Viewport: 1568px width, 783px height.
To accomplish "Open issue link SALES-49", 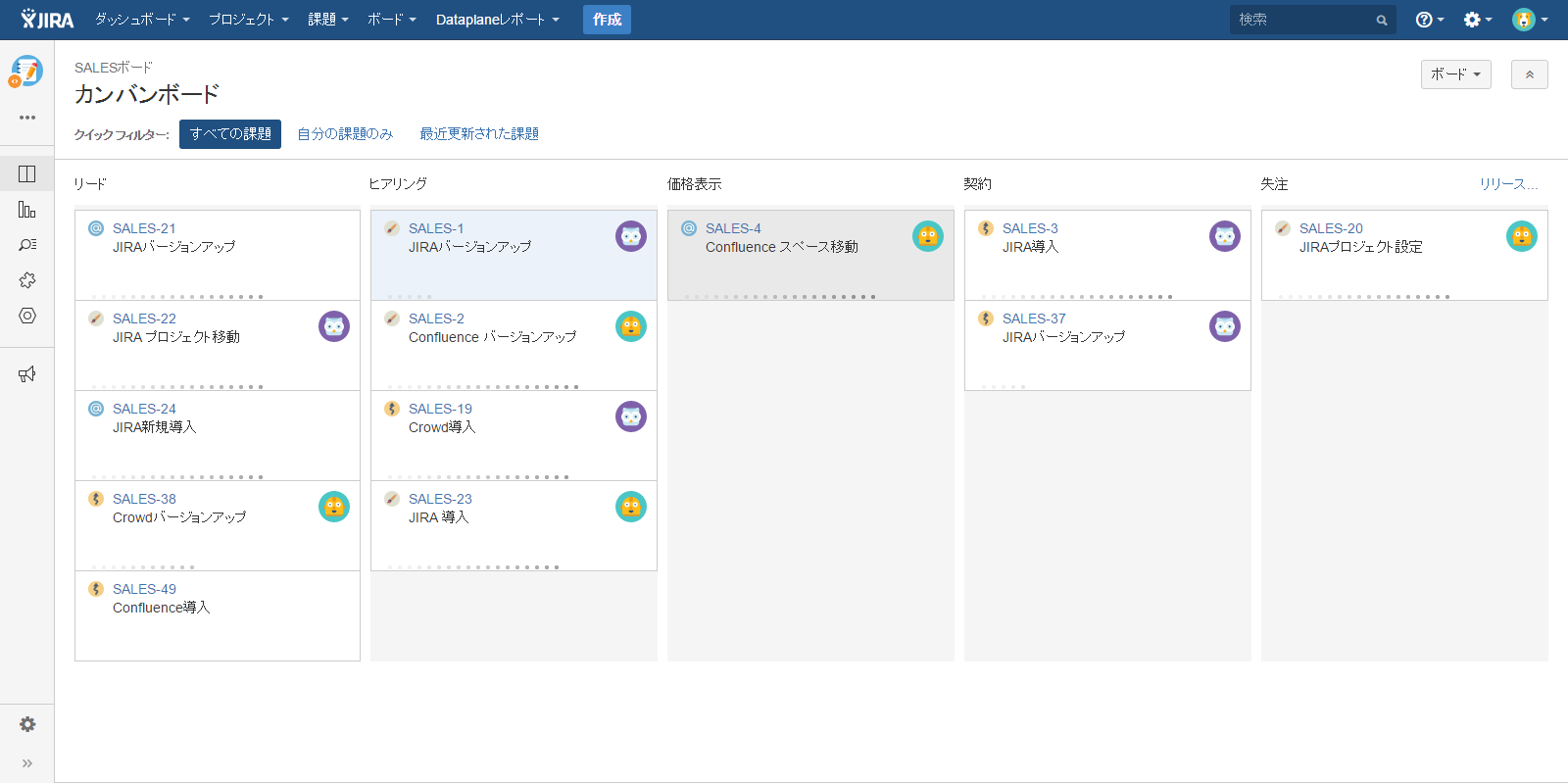I will click(x=144, y=589).
